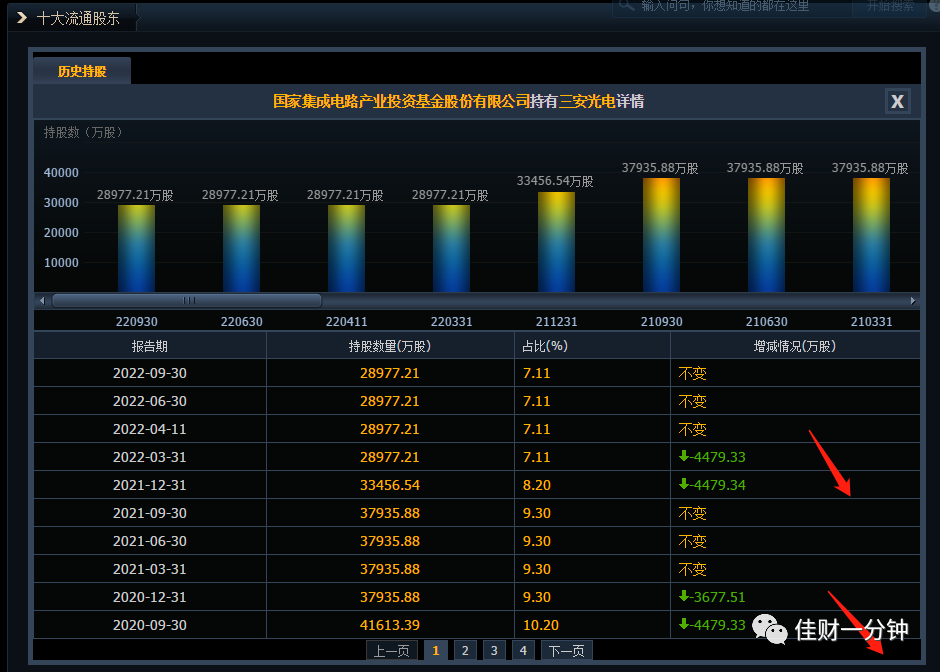The height and width of the screenshot is (672, 940).
Task: Click the 211231 bar showing 33456.54万股
Action: point(556,242)
